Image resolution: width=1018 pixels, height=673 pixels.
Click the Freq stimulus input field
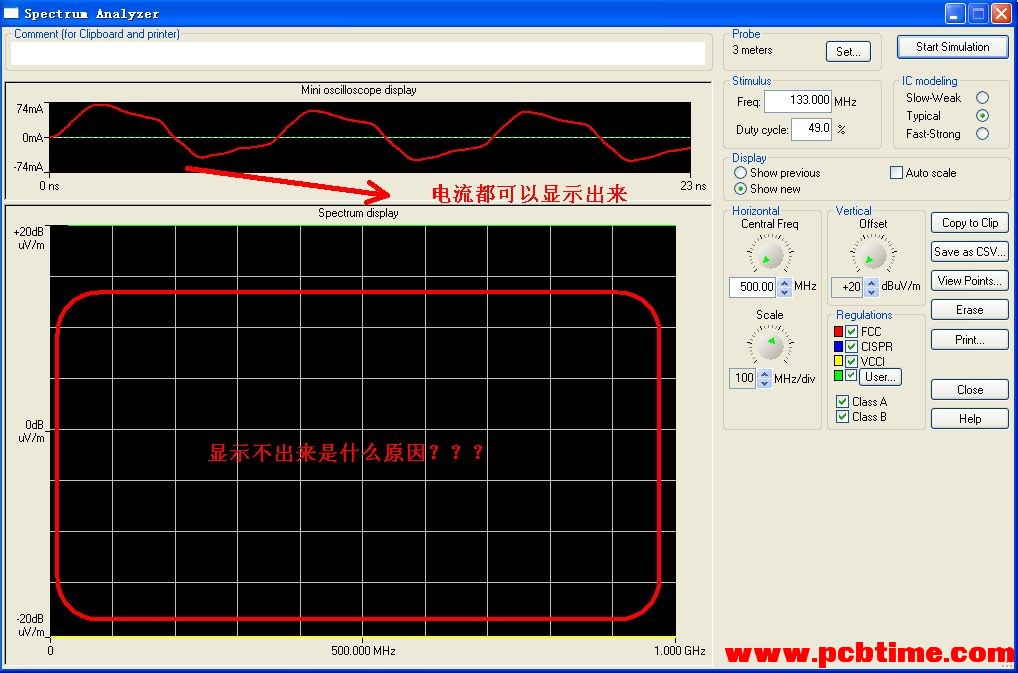[798, 101]
